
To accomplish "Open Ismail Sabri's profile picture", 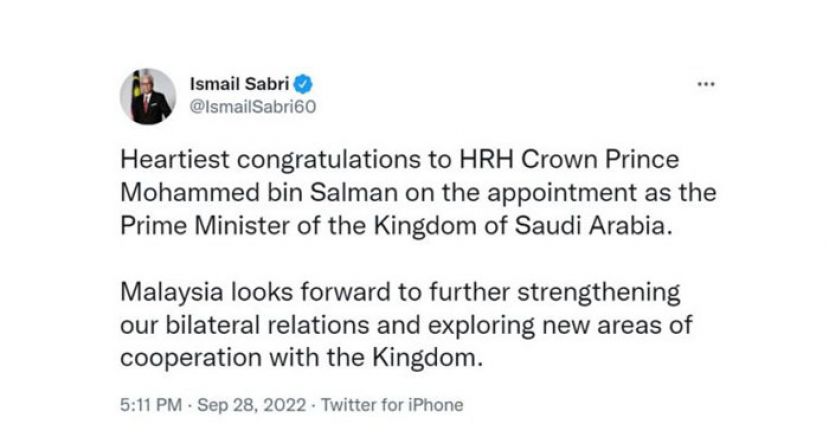I will (x=147, y=96).
